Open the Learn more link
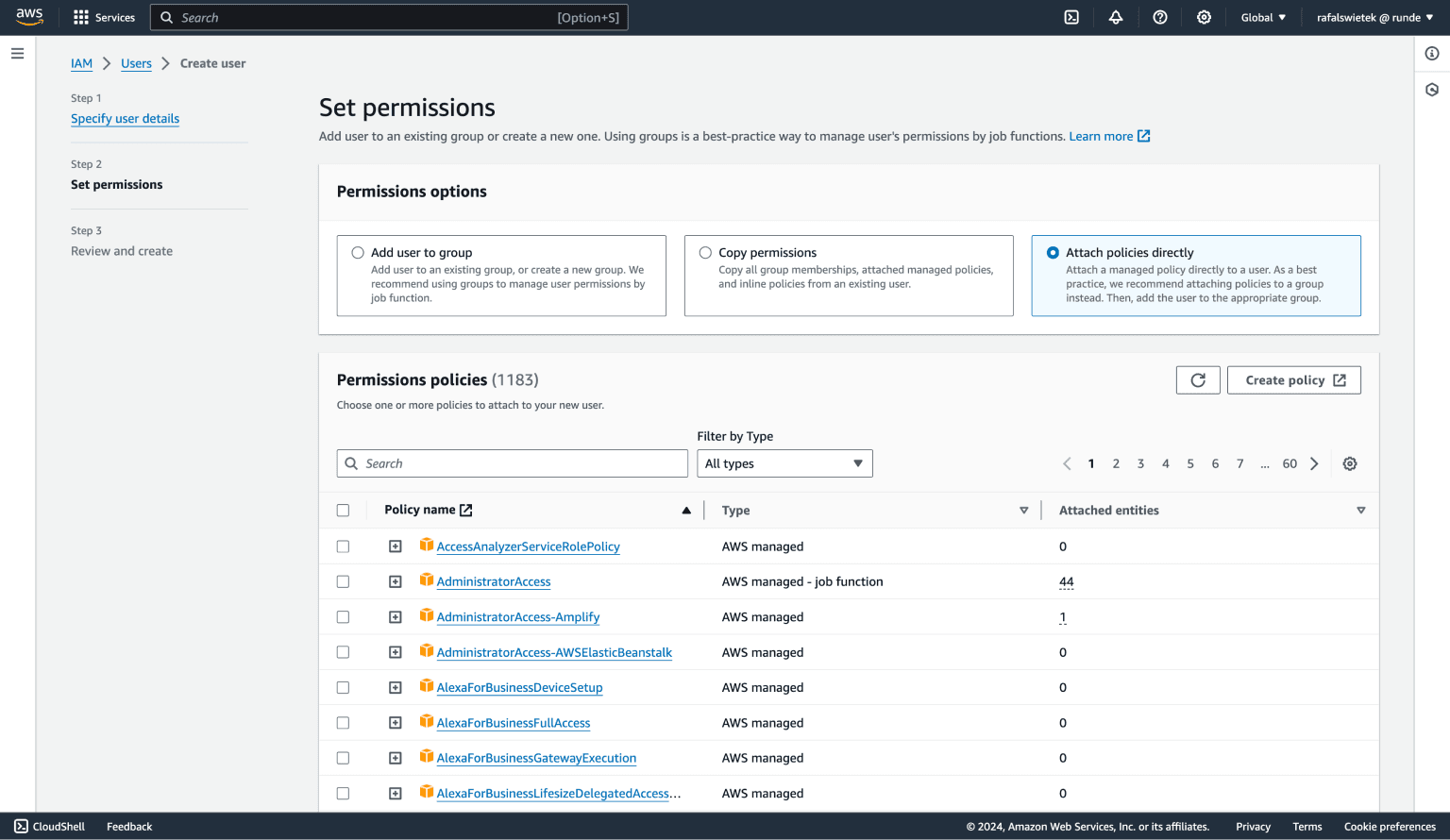1450x840 pixels. tap(1103, 136)
